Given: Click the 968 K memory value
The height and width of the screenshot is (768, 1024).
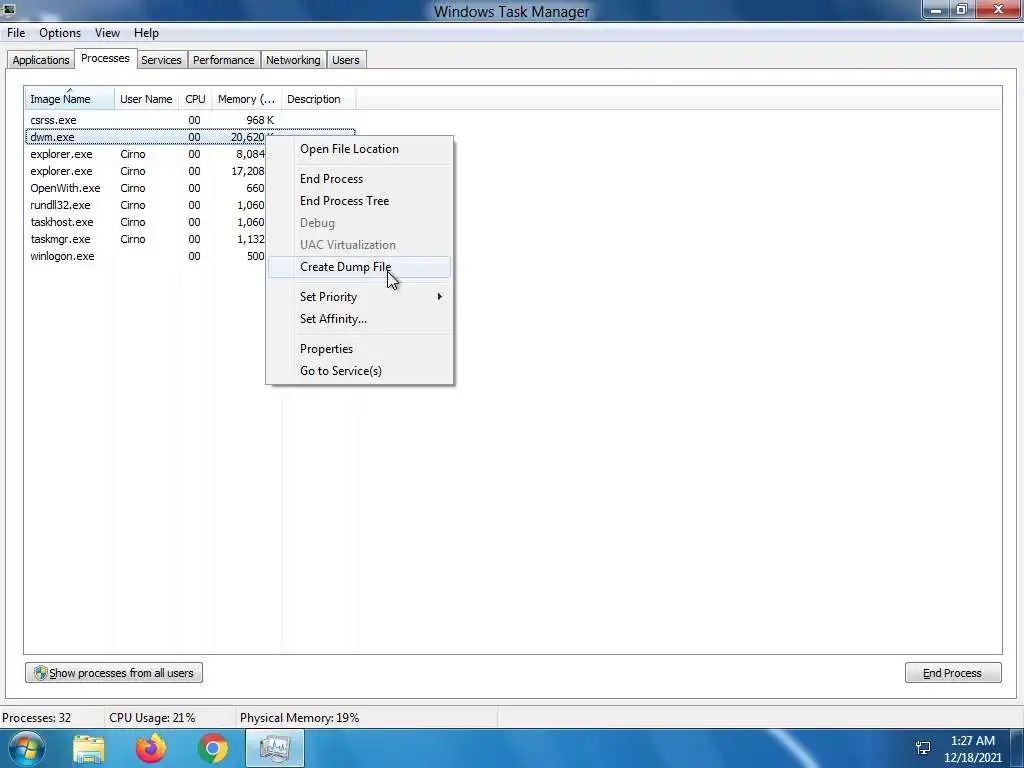Looking at the screenshot, I should coord(260,120).
